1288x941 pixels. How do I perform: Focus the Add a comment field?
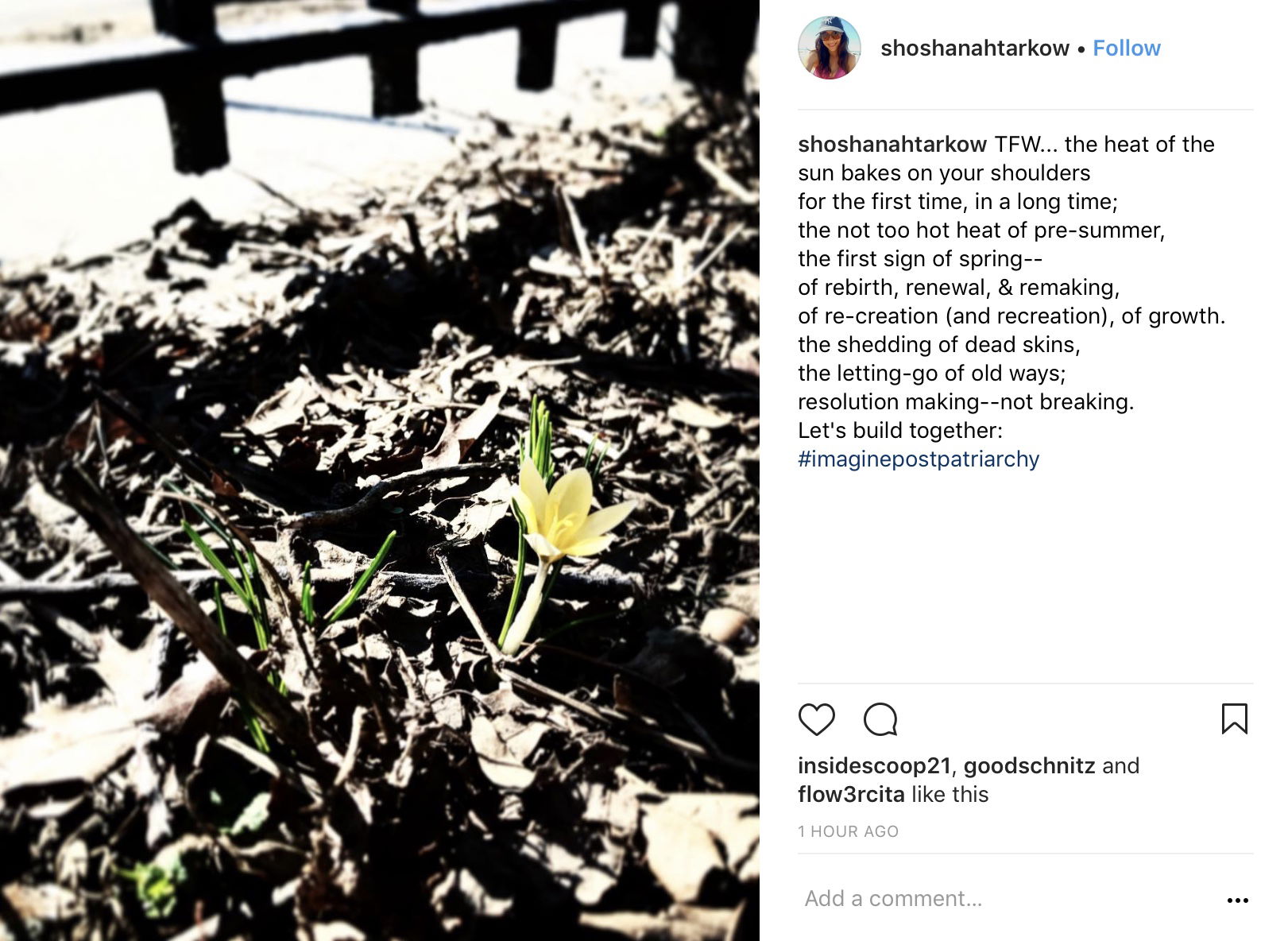[1009, 899]
